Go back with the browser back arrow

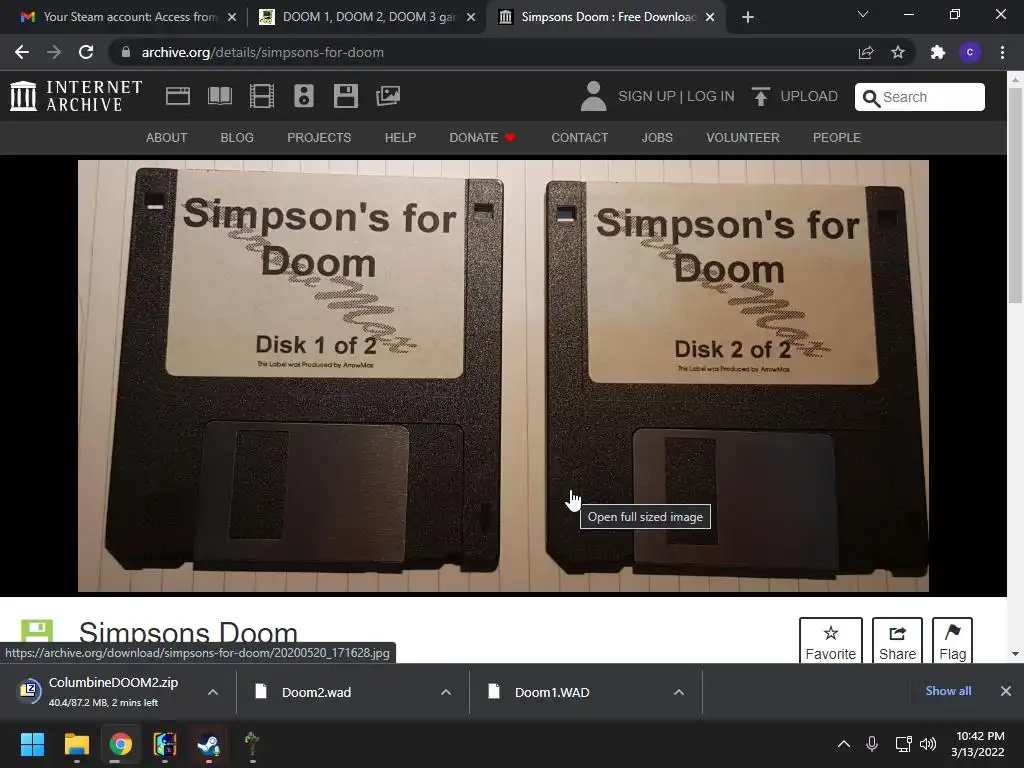click(x=22, y=52)
